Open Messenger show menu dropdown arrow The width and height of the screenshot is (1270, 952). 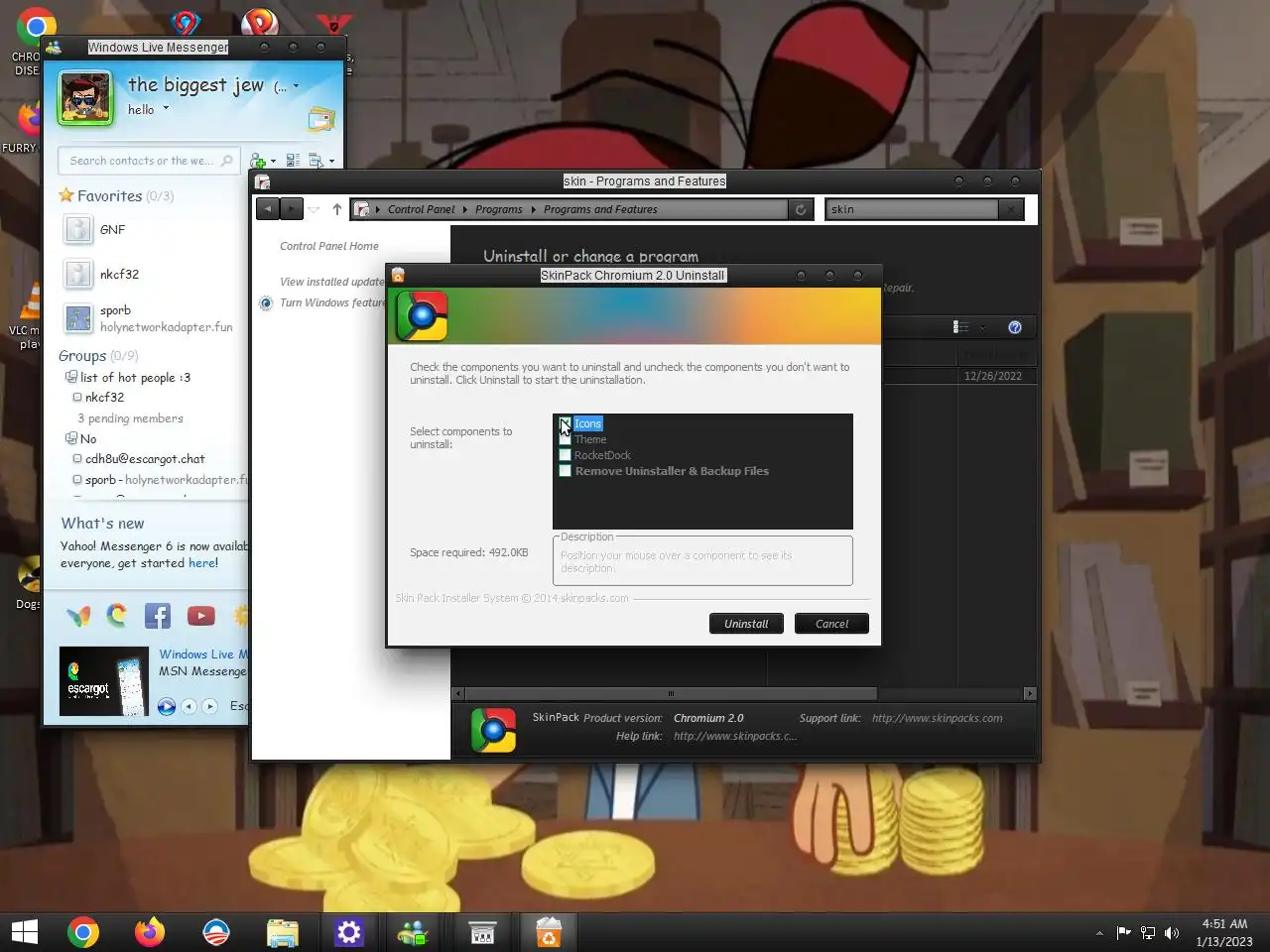coord(331,162)
